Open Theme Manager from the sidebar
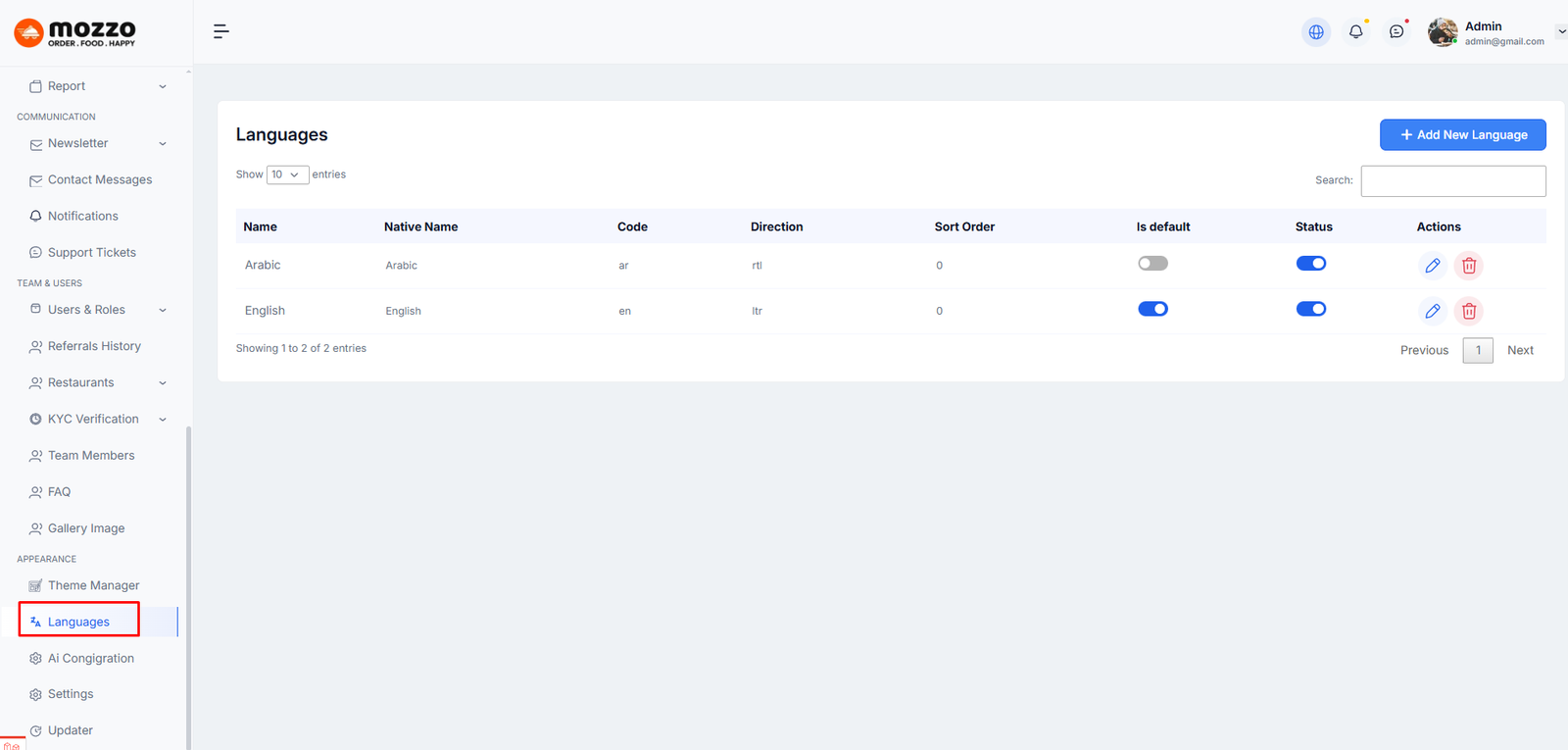The width and height of the screenshot is (1568, 750). tap(93, 585)
